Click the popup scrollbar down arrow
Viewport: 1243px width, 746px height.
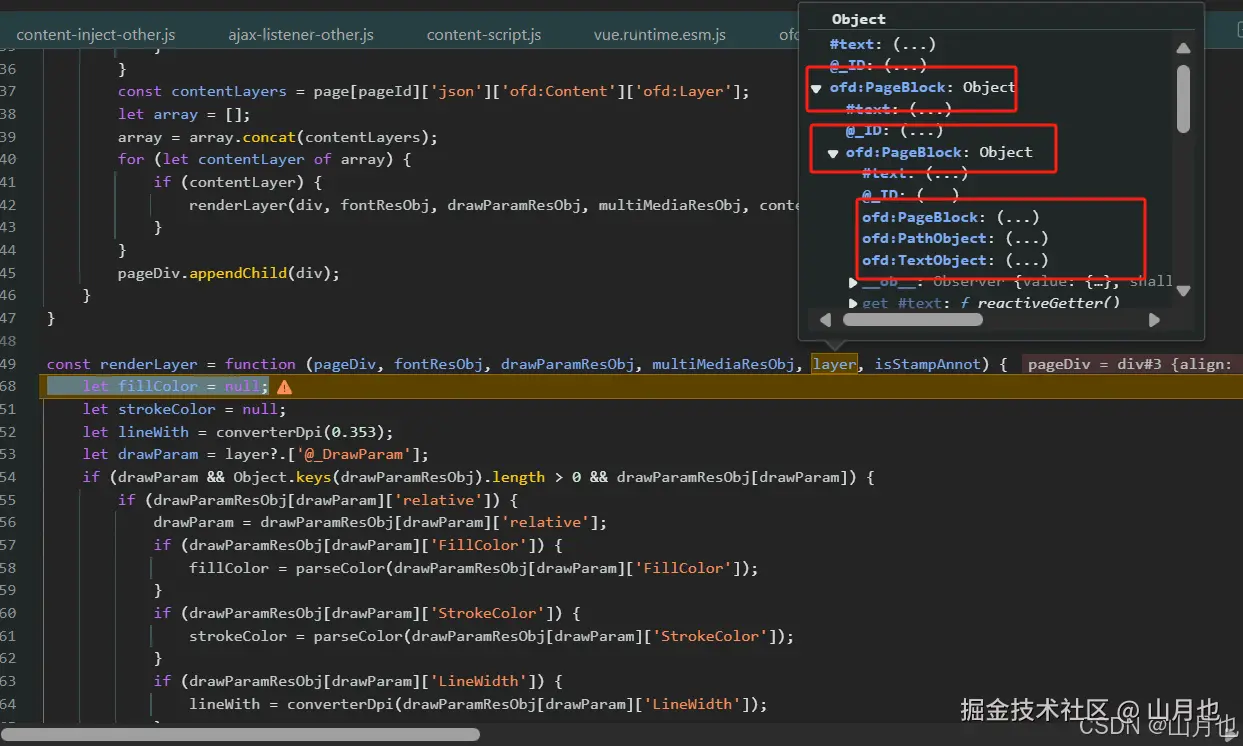pyautogui.click(x=1183, y=291)
